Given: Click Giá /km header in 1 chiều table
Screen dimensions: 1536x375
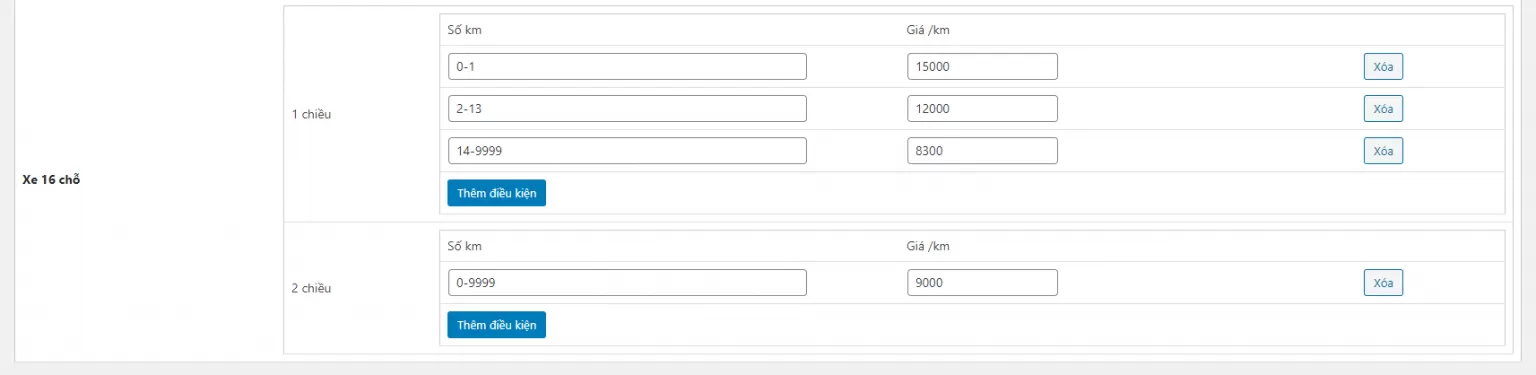Looking at the screenshot, I should pos(921,29).
